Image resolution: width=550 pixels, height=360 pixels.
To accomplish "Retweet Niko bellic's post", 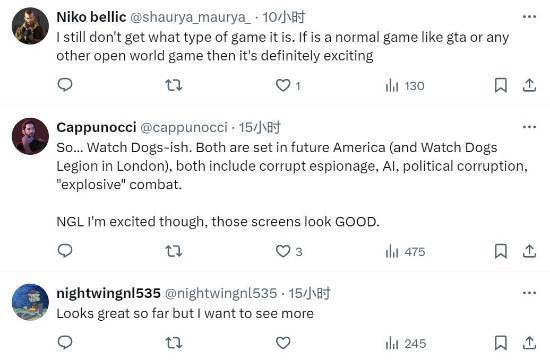I will tap(174, 85).
